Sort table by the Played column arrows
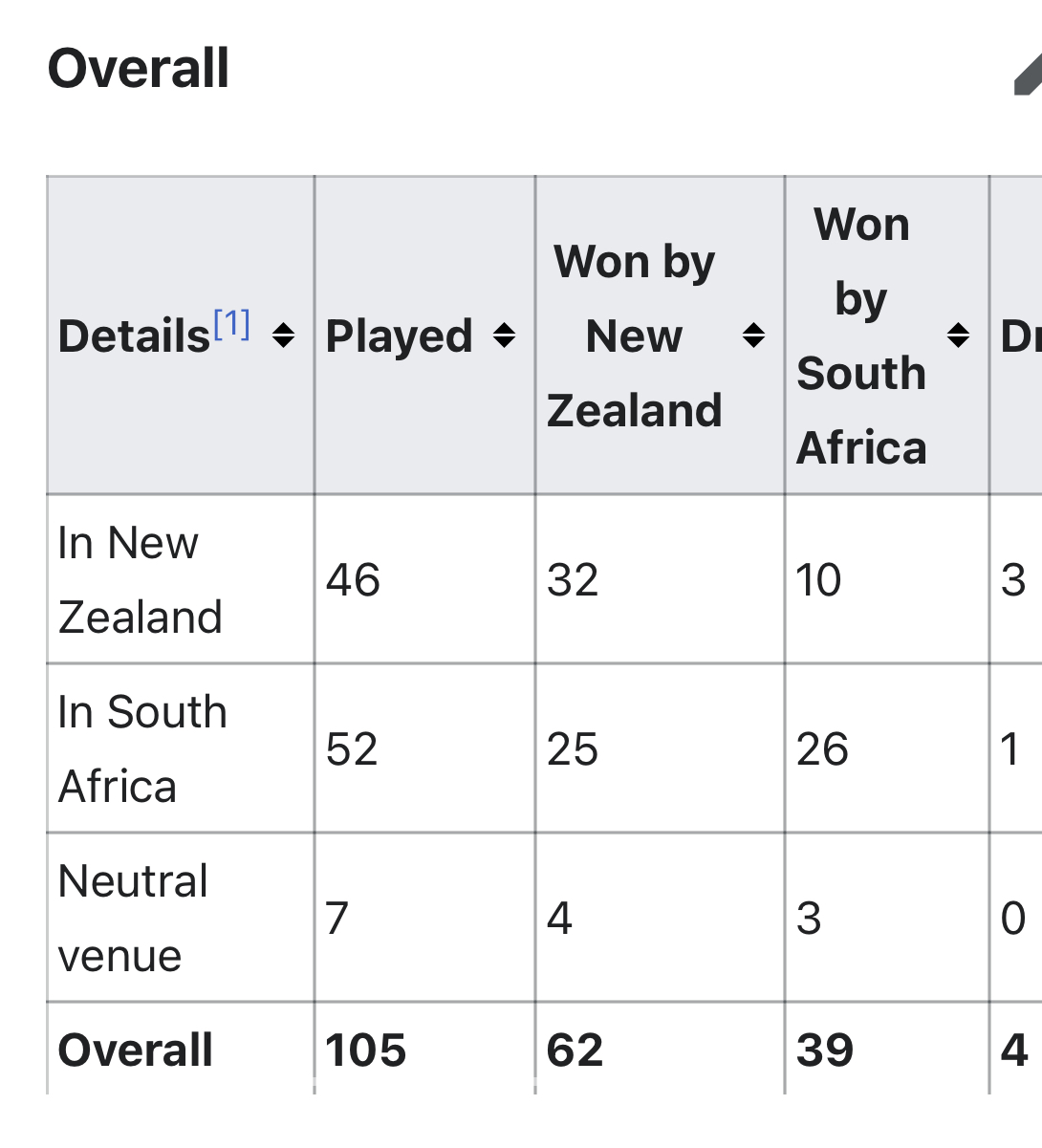This screenshot has height=1148, width=1042. 504,336
